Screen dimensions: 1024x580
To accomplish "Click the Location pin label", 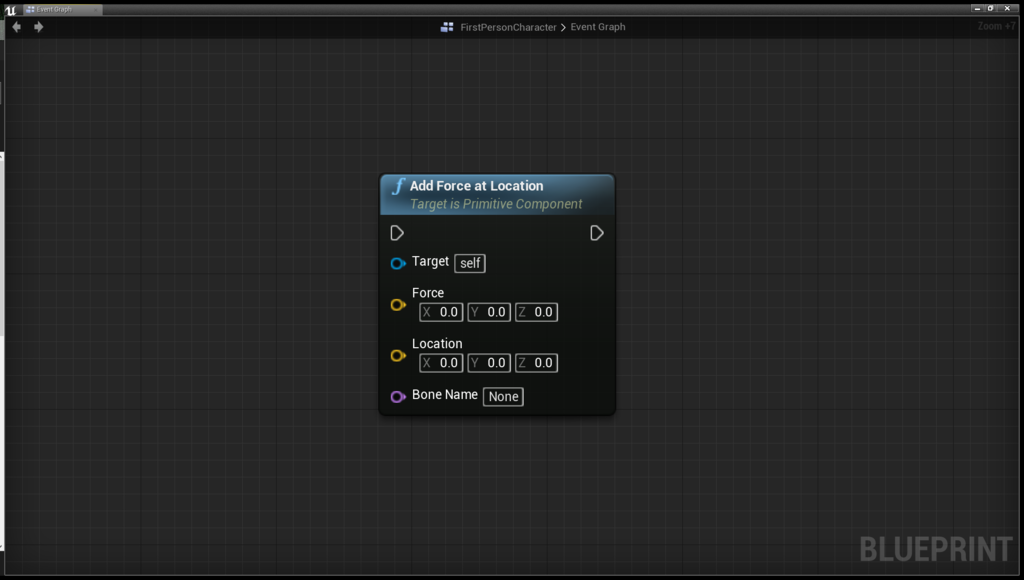I will tap(437, 344).
